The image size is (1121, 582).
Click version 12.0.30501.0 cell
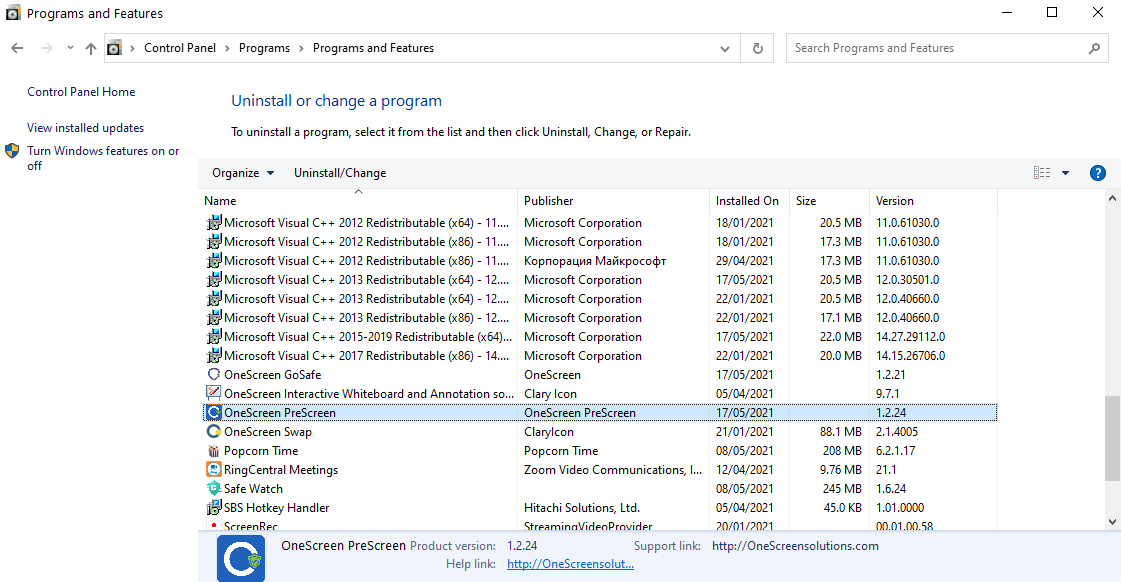click(x=907, y=280)
